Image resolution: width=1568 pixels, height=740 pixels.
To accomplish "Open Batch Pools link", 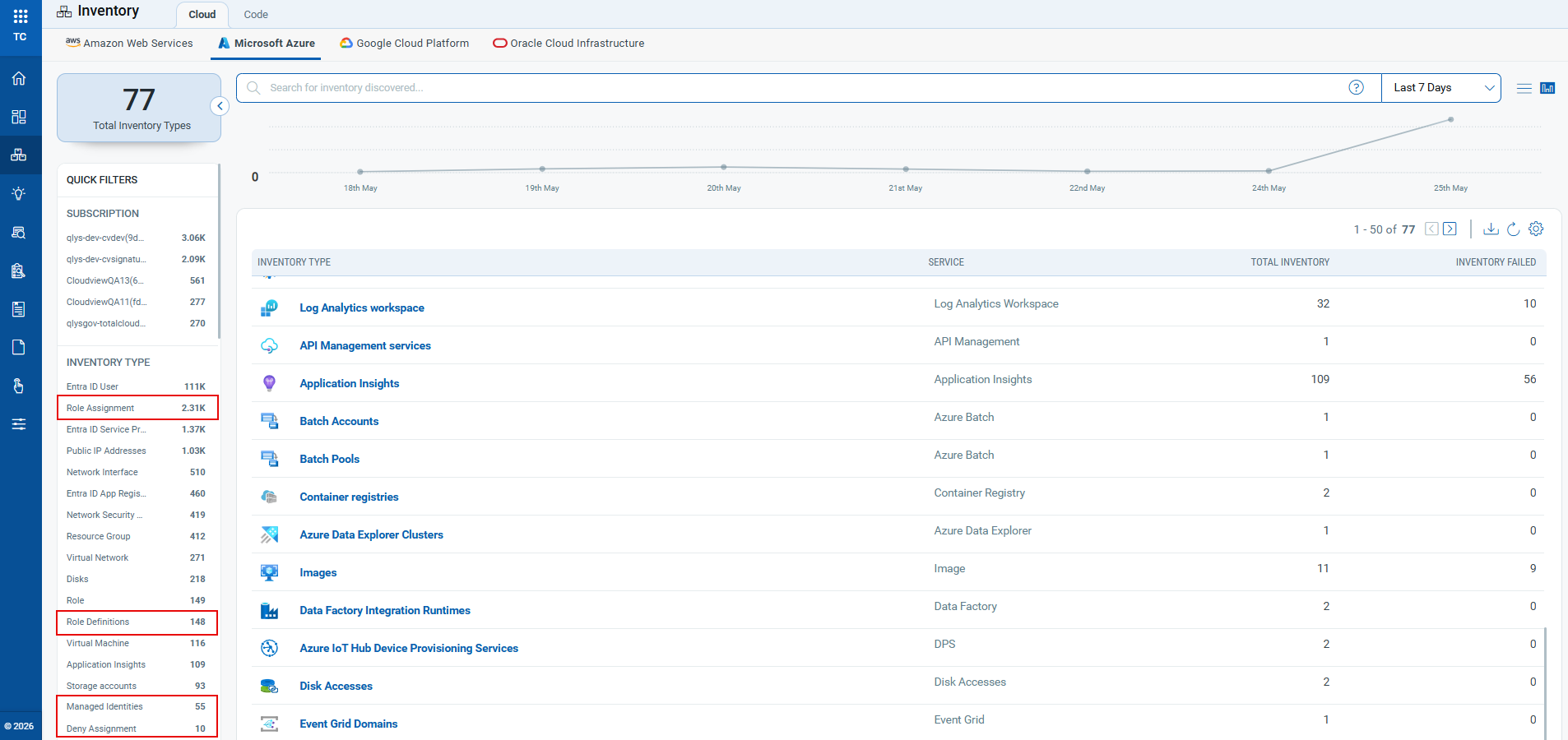I will click(x=329, y=459).
